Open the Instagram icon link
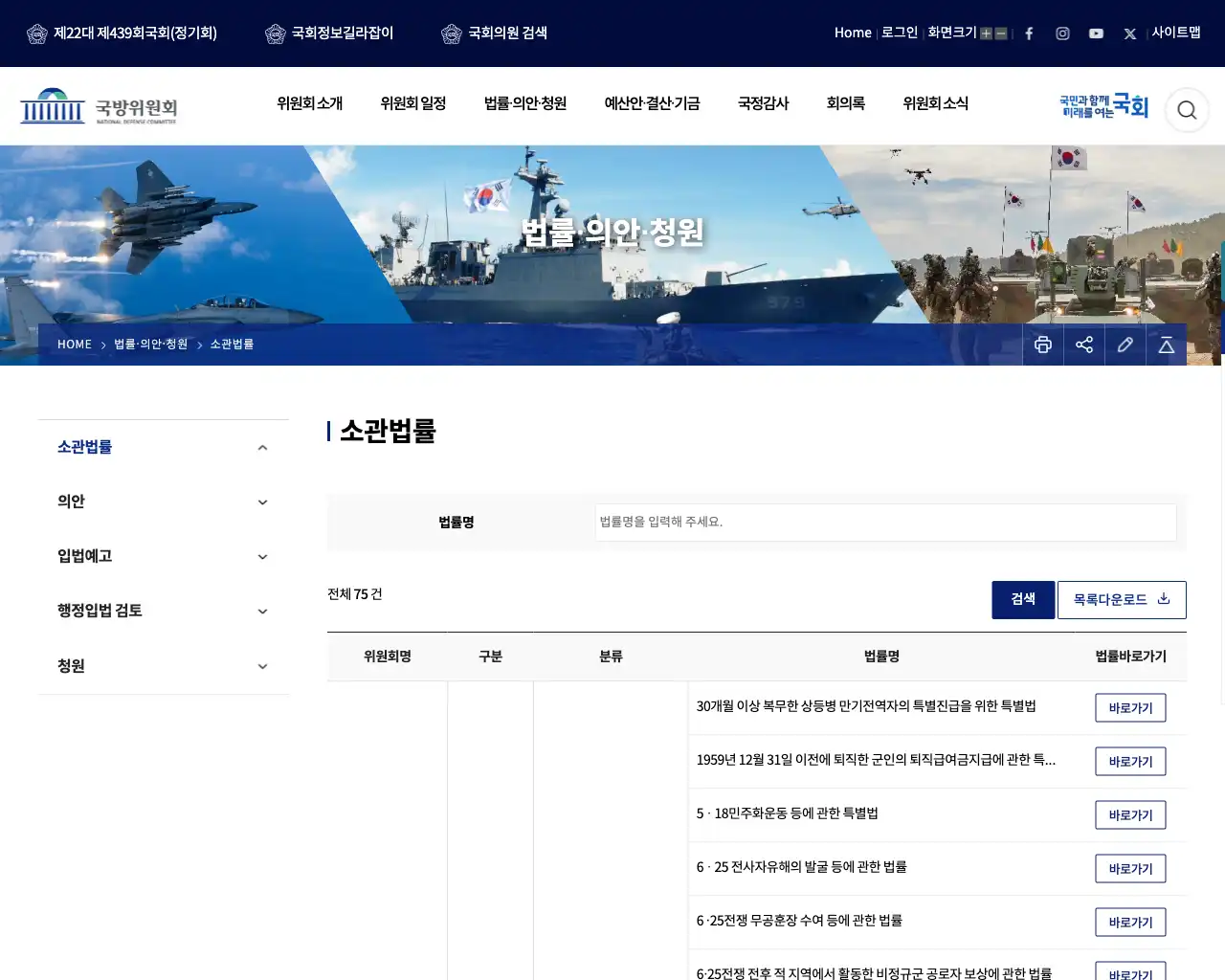The height and width of the screenshot is (980, 1225). 1062,33
